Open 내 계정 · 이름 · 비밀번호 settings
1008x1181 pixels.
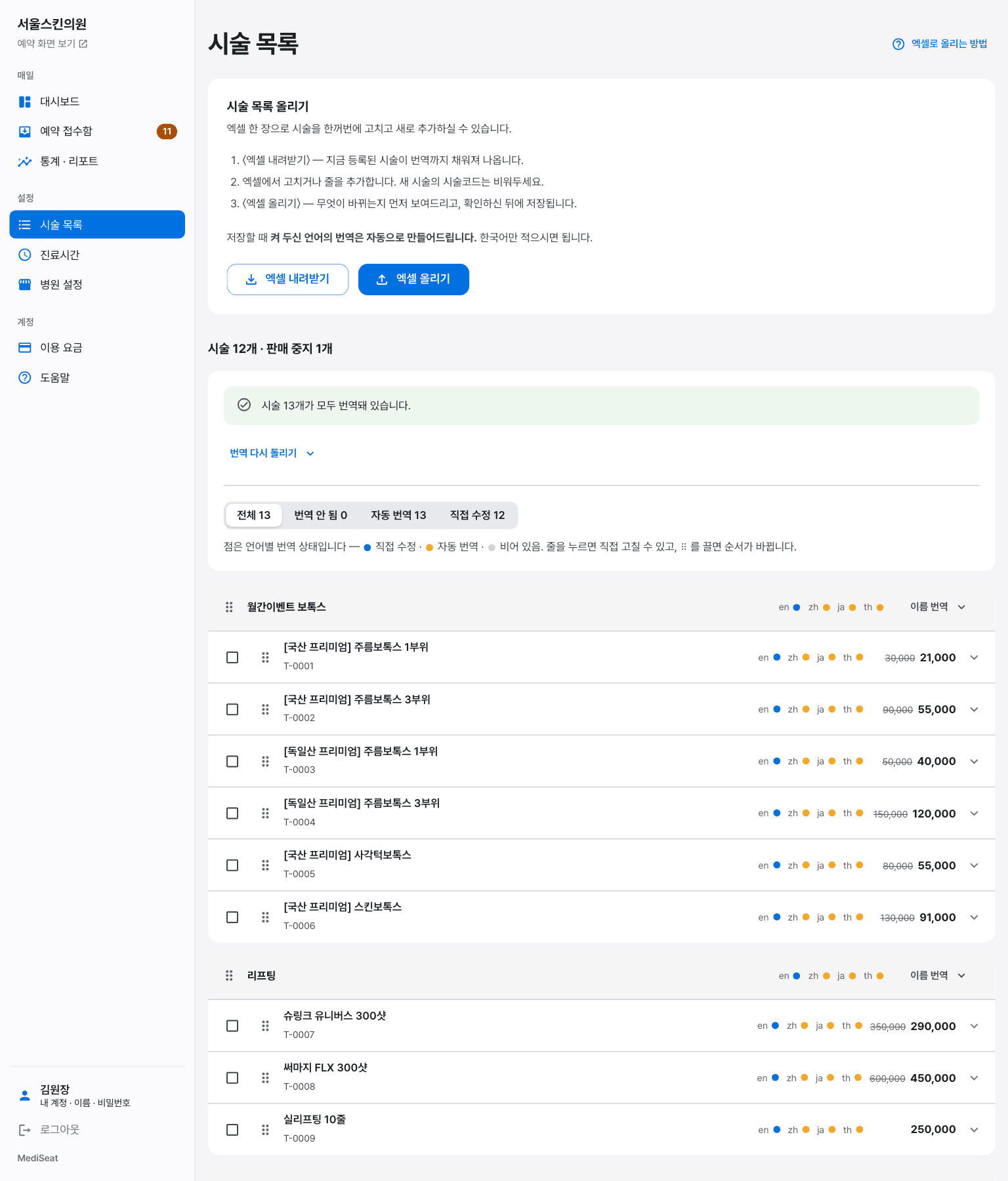[85, 1103]
